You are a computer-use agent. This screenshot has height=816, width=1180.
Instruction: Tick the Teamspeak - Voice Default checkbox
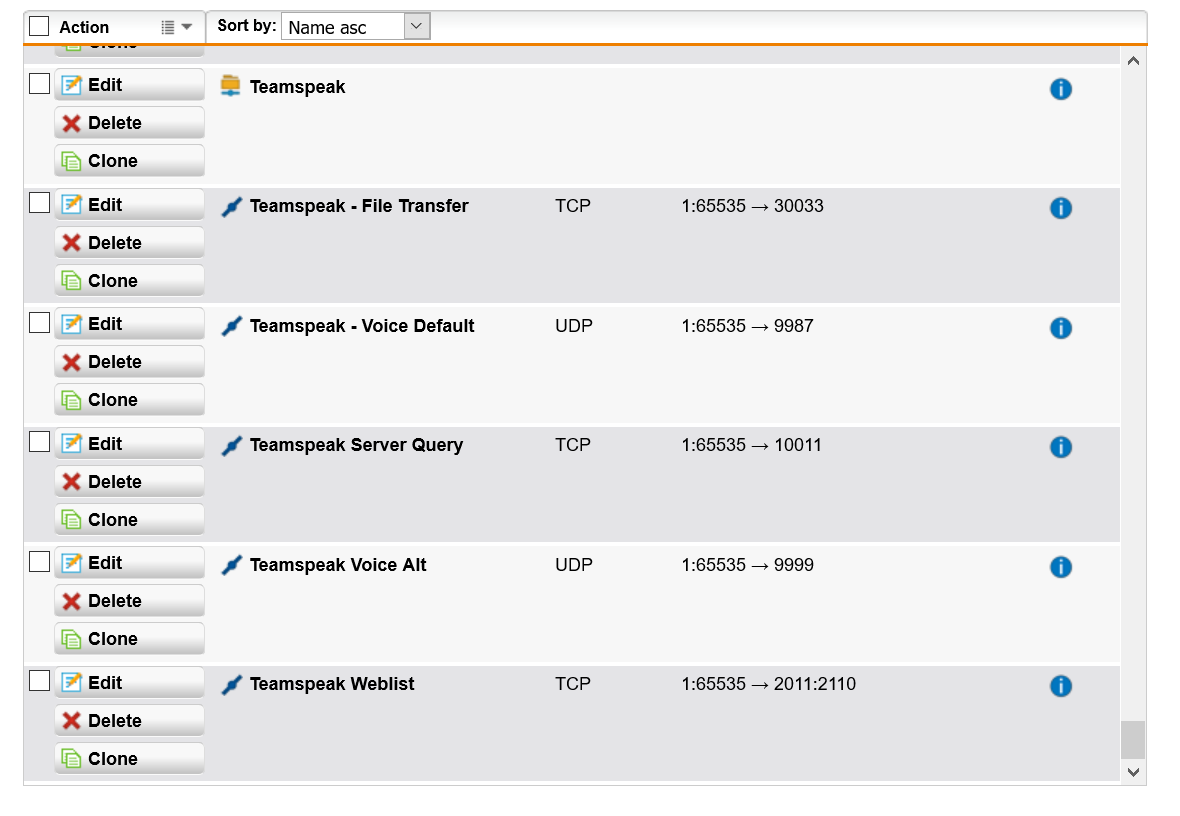click(39, 322)
